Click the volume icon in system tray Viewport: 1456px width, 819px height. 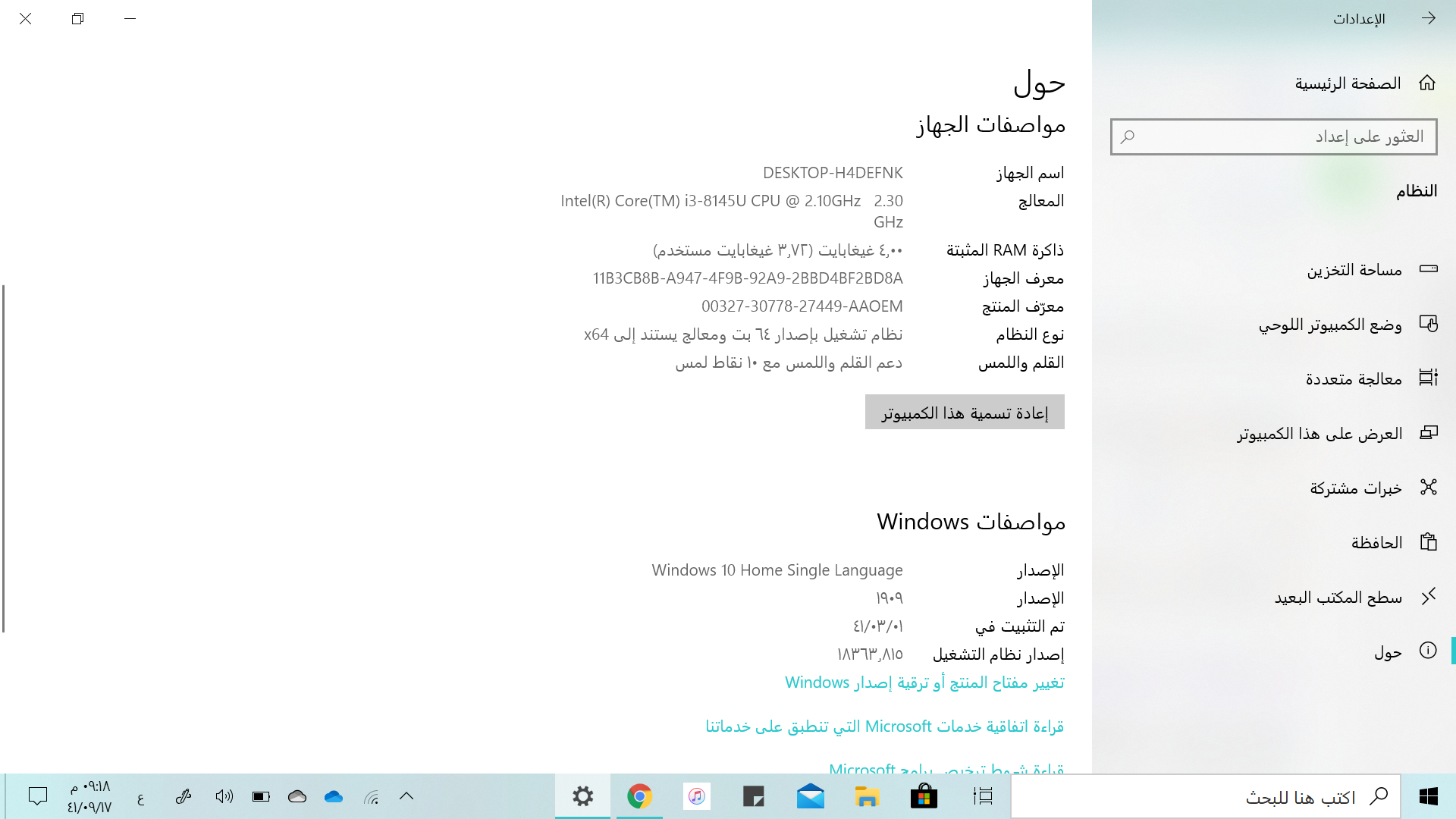(224, 796)
